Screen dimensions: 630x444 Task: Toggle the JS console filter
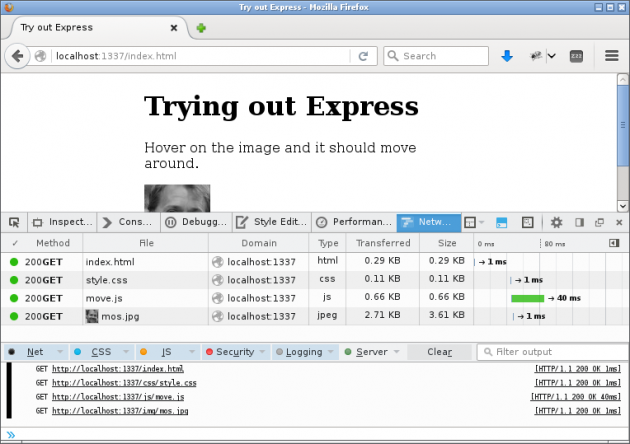pos(161,352)
